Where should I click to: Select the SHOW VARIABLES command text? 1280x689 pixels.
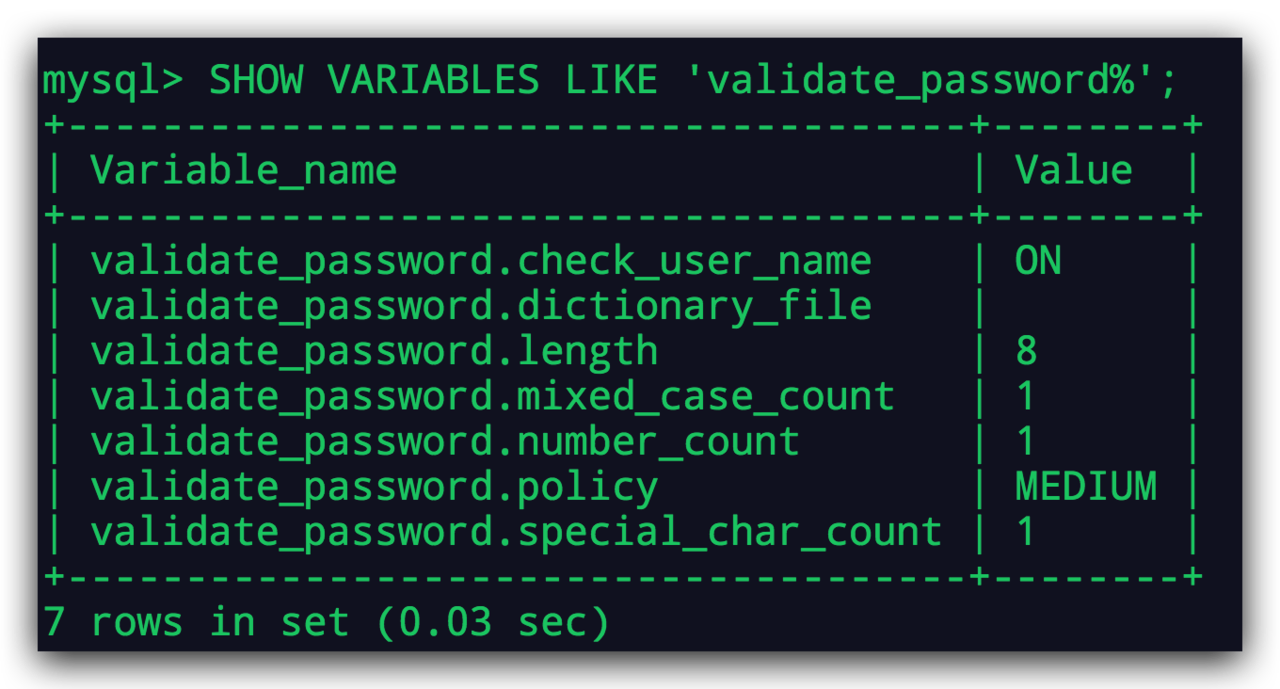(x=373, y=80)
